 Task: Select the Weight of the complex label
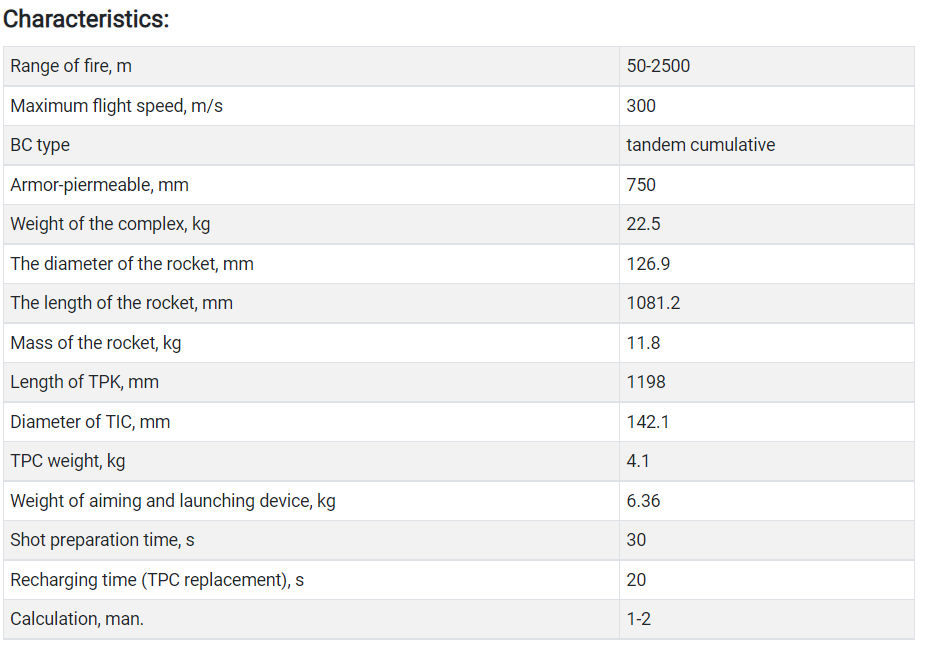[x=110, y=225]
